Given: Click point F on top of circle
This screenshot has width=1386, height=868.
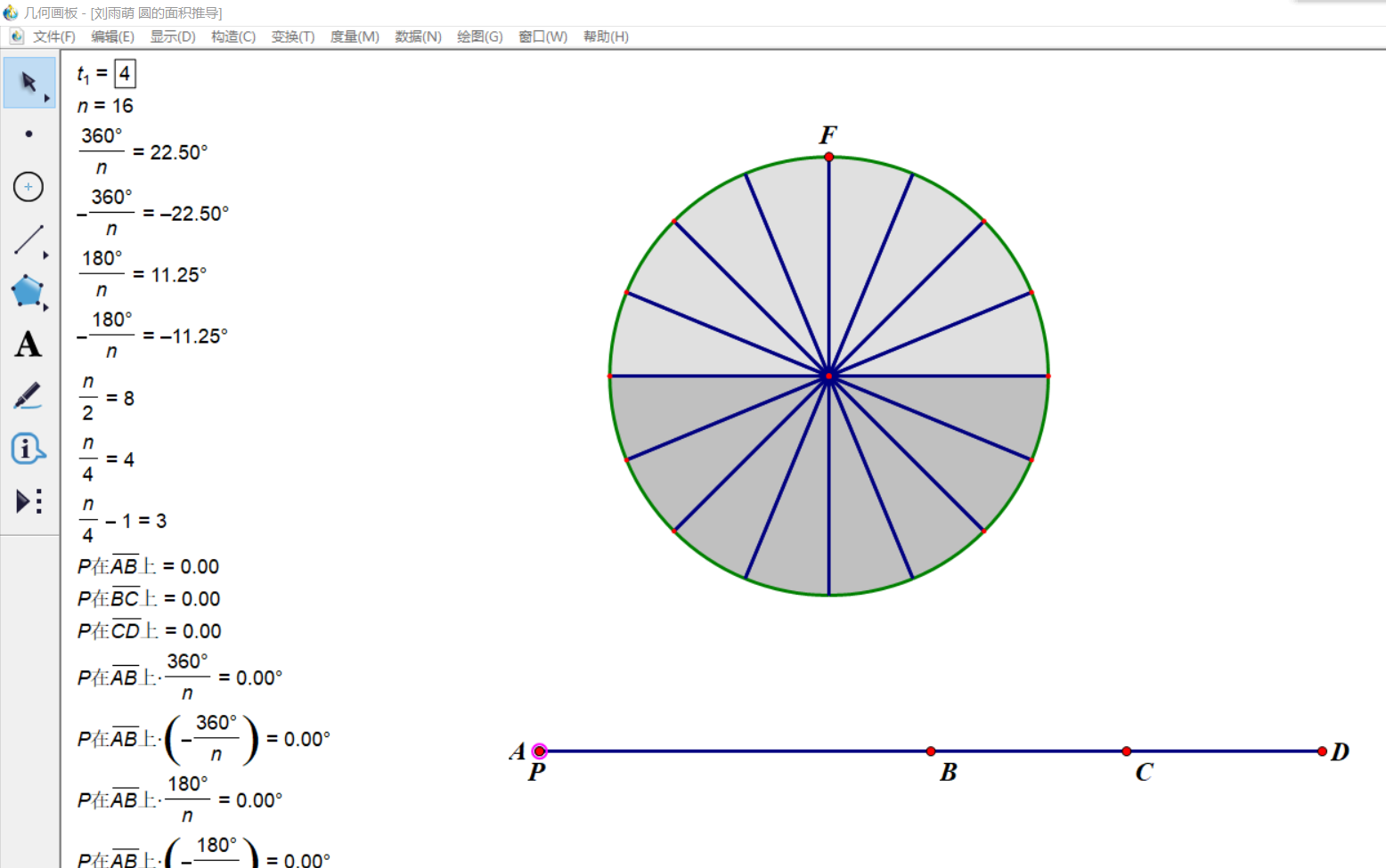Looking at the screenshot, I should (x=829, y=158).
